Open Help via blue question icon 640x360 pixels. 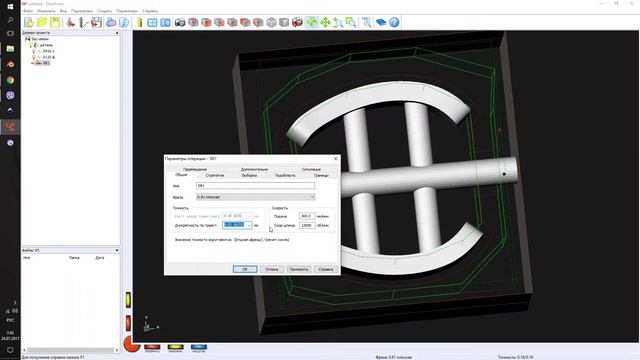[x=394, y=22]
